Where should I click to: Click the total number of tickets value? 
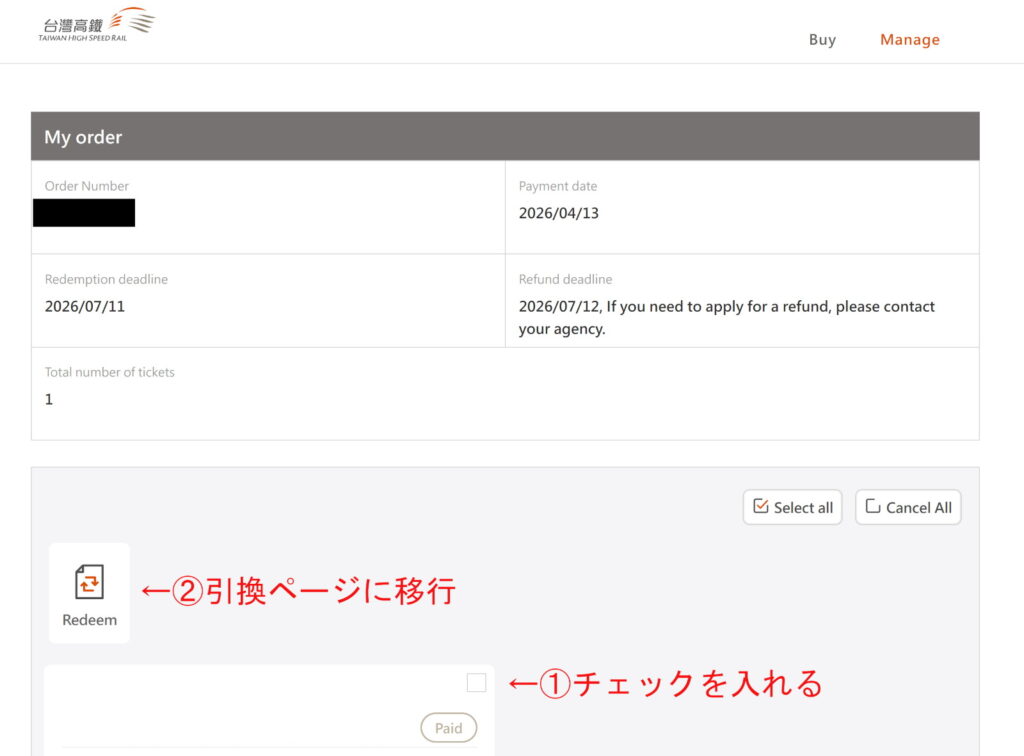[x=49, y=399]
